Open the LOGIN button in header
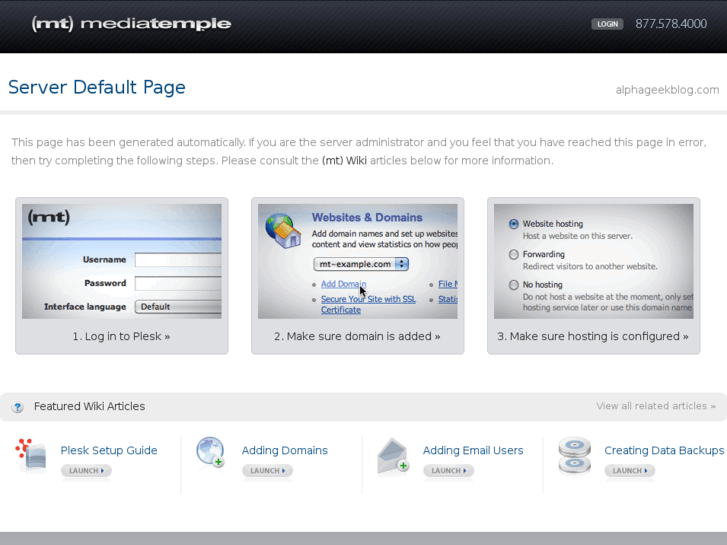 [x=607, y=24]
